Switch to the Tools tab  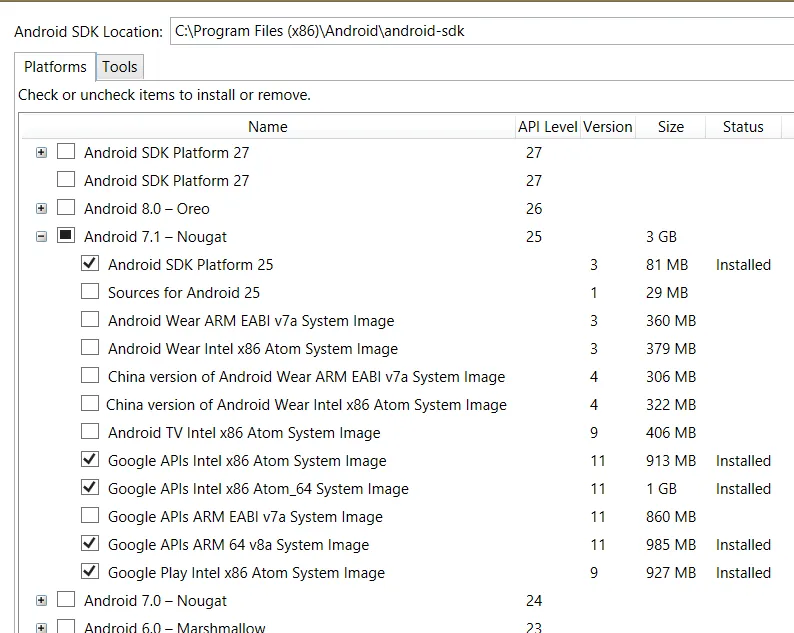(120, 67)
